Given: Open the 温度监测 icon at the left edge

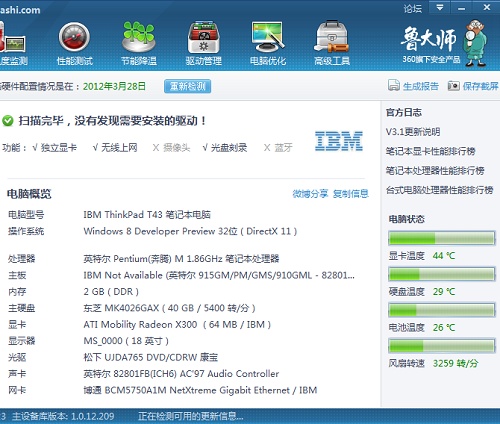Looking at the screenshot, I should click(x=12, y=37).
